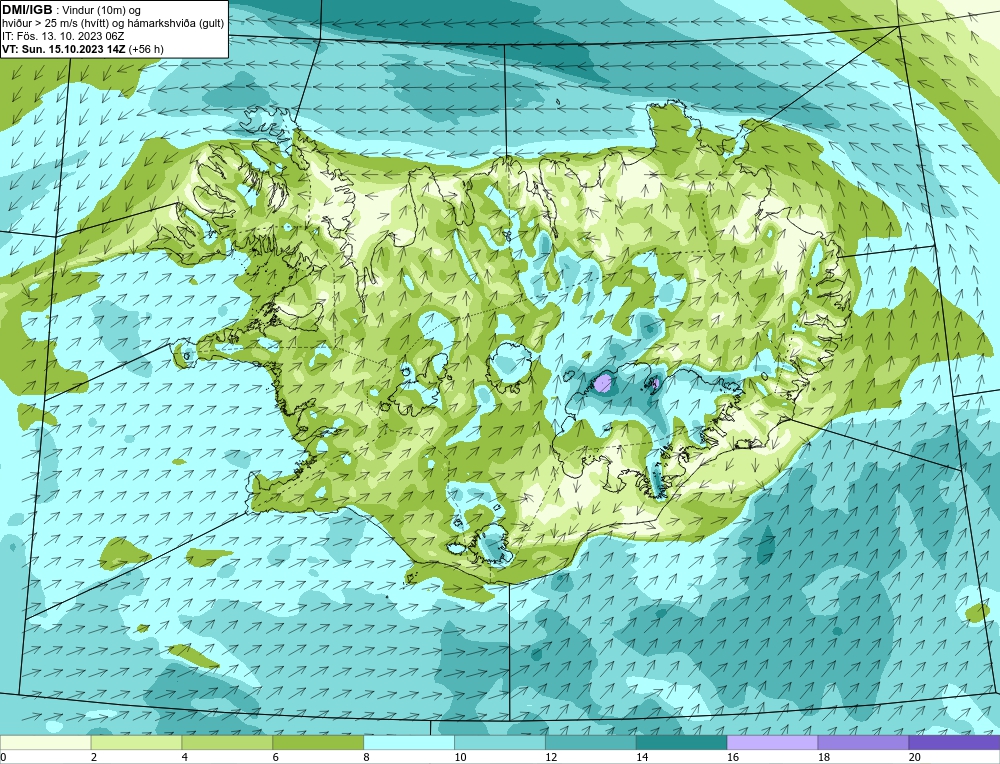This screenshot has height=764, width=1000.
Task: Select the 18-20 m/s medium purple swatch
Action: (864, 743)
